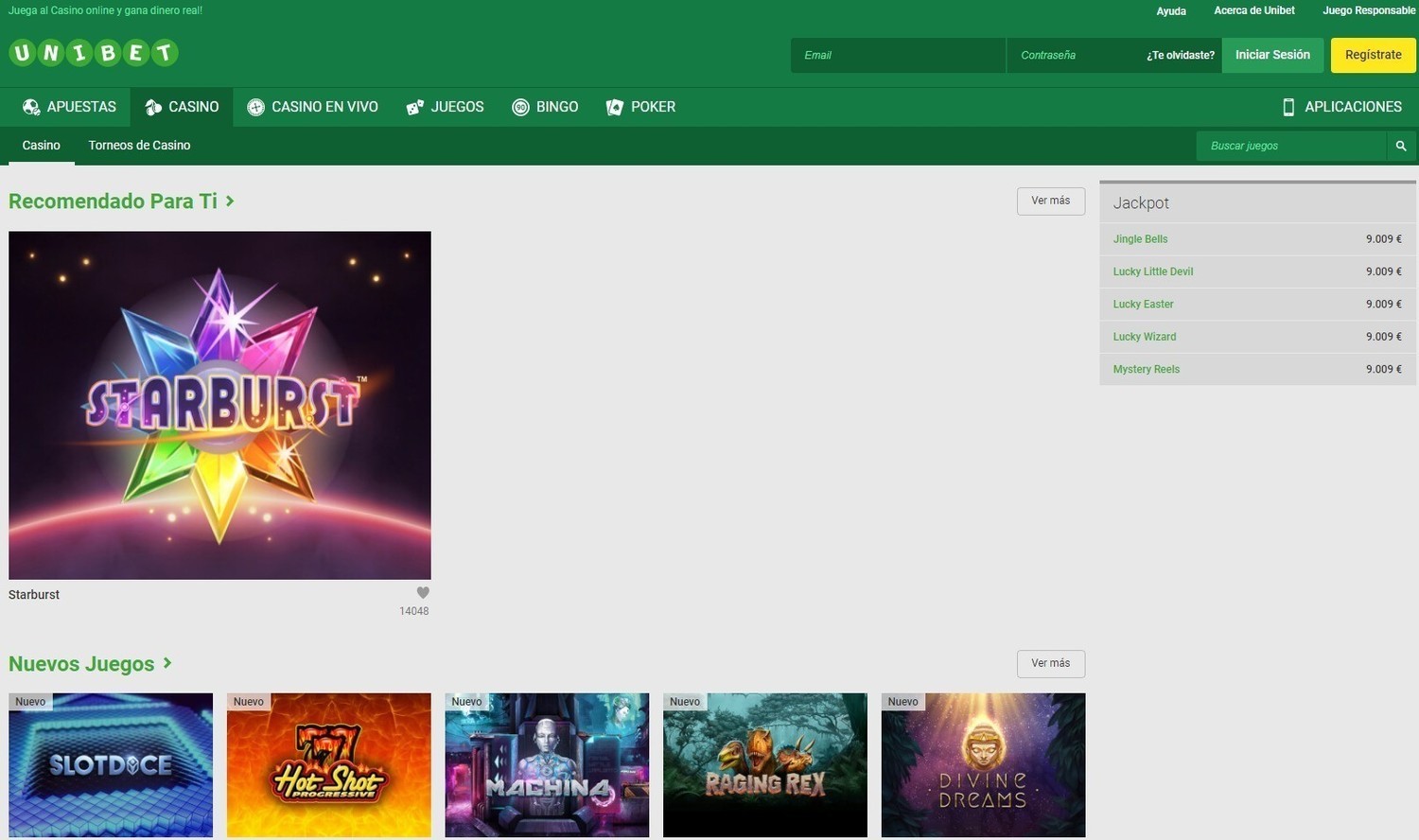Click the Jackpot panel heading
Image resolution: width=1419 pixels, height=840 pixels.
(1141, 203)
